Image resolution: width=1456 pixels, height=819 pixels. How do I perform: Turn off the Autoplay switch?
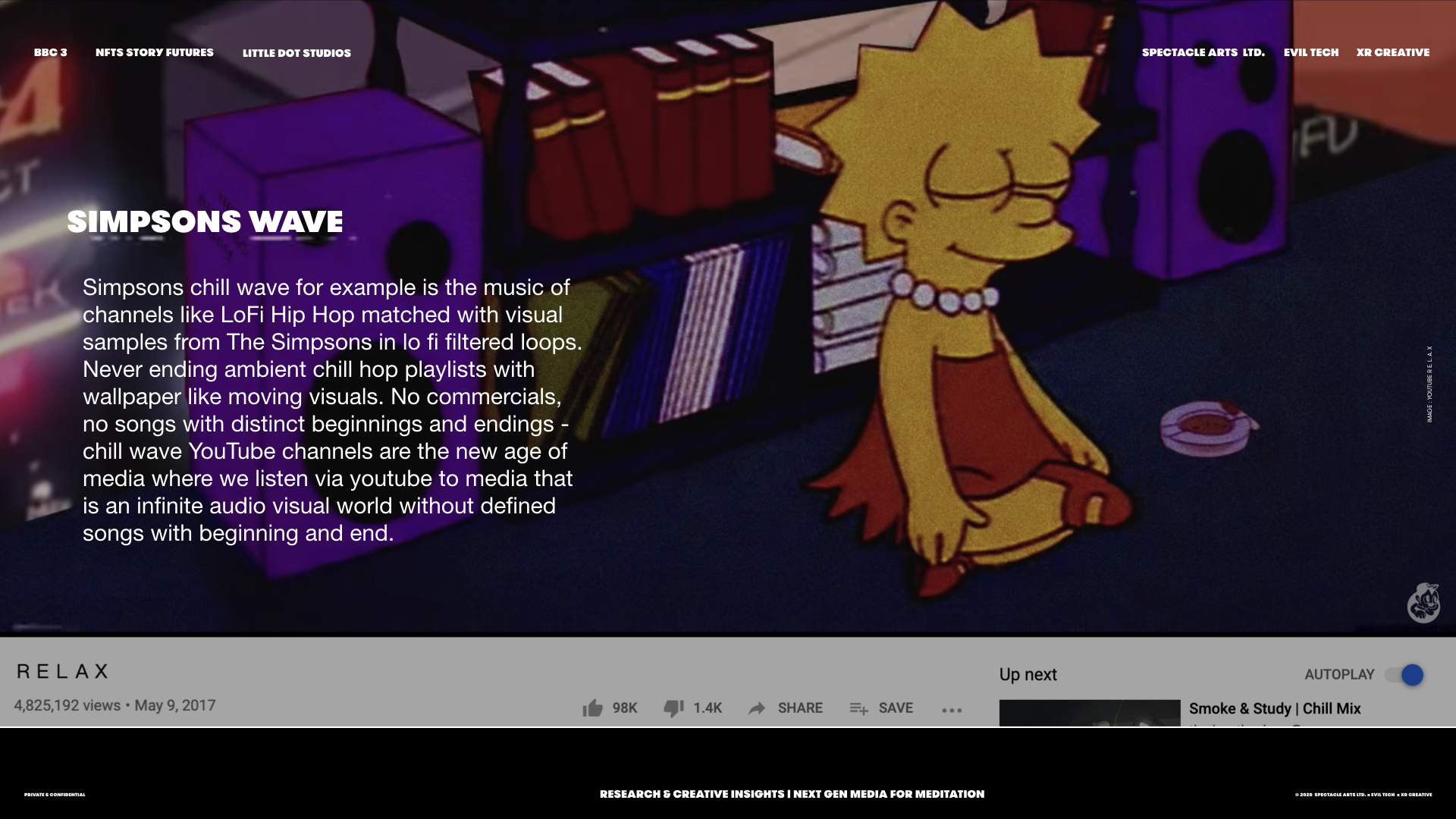pyautogui.click(x=1404, y=675)
